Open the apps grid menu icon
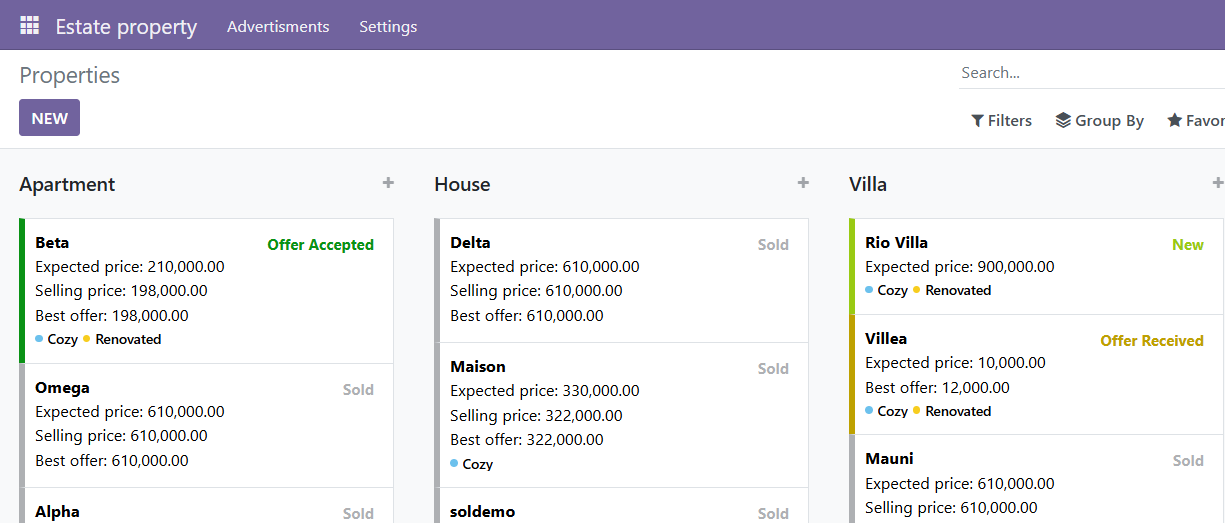1225x523 pixels. tap(29, 26)
